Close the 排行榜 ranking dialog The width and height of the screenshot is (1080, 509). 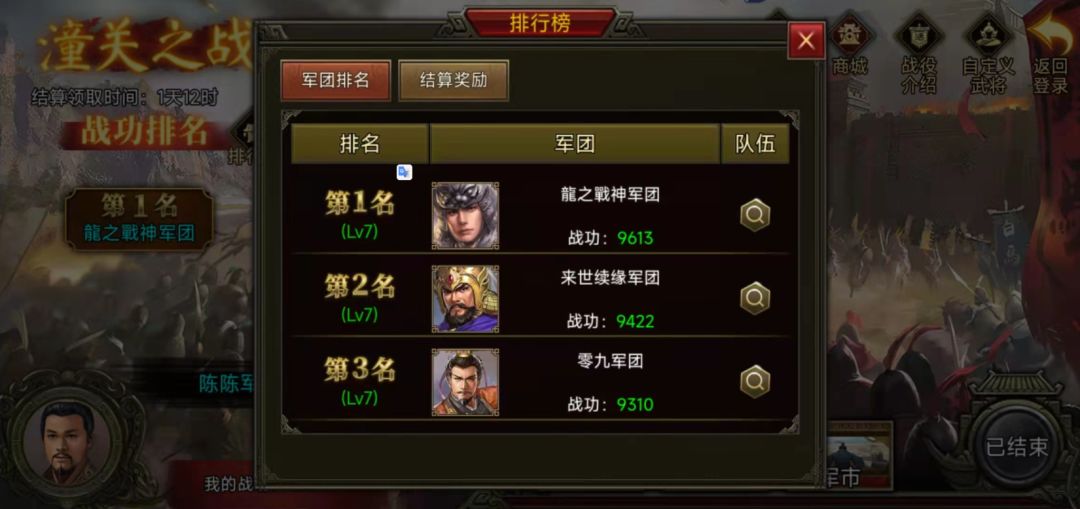806,41
